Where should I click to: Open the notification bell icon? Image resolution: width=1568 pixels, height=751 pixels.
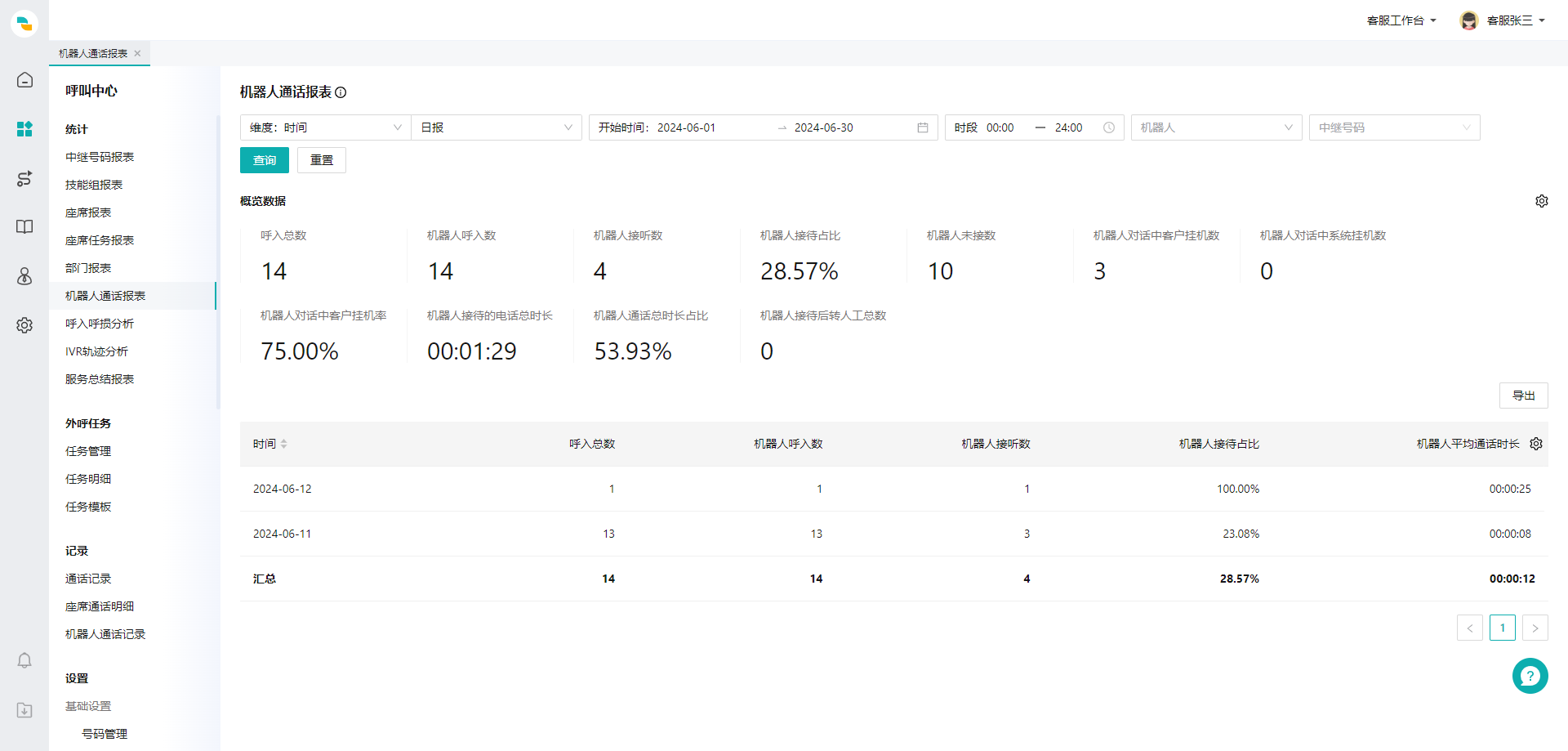tap(24, 660)
